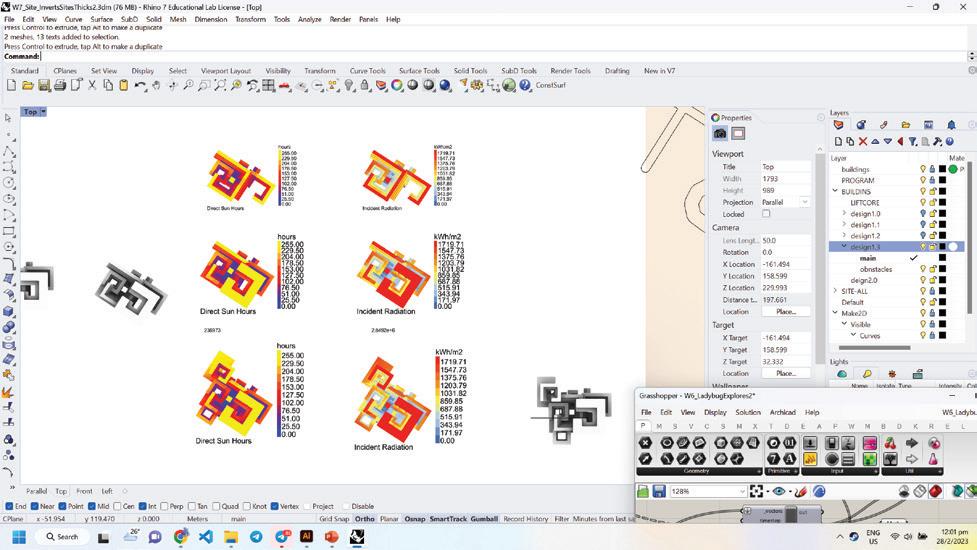Click the padlock Lock objects icon
Viewport: 977px width, 550px height.
[x=365, y=85]
